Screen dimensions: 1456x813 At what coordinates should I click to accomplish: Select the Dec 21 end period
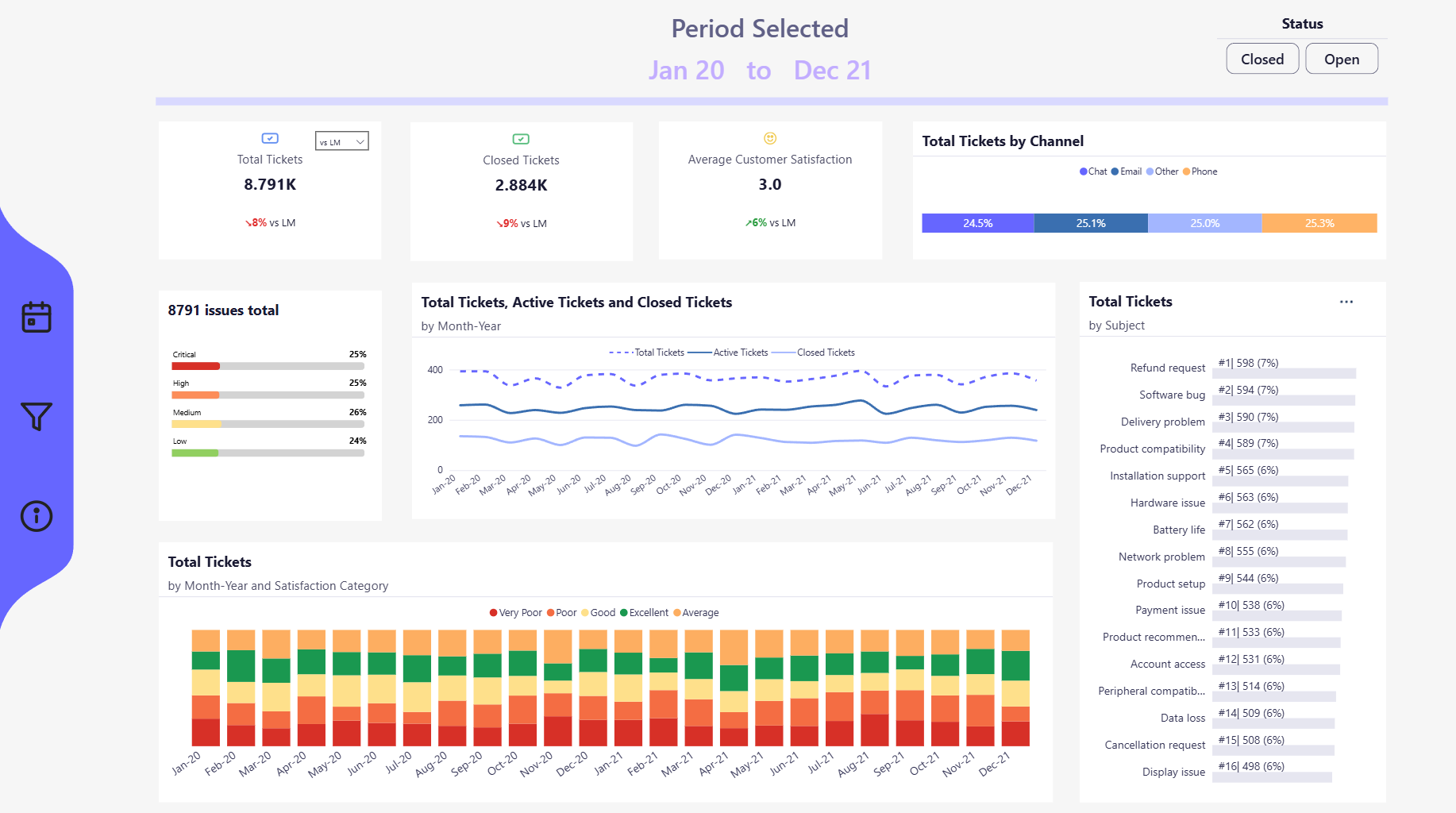coord(832,71)
